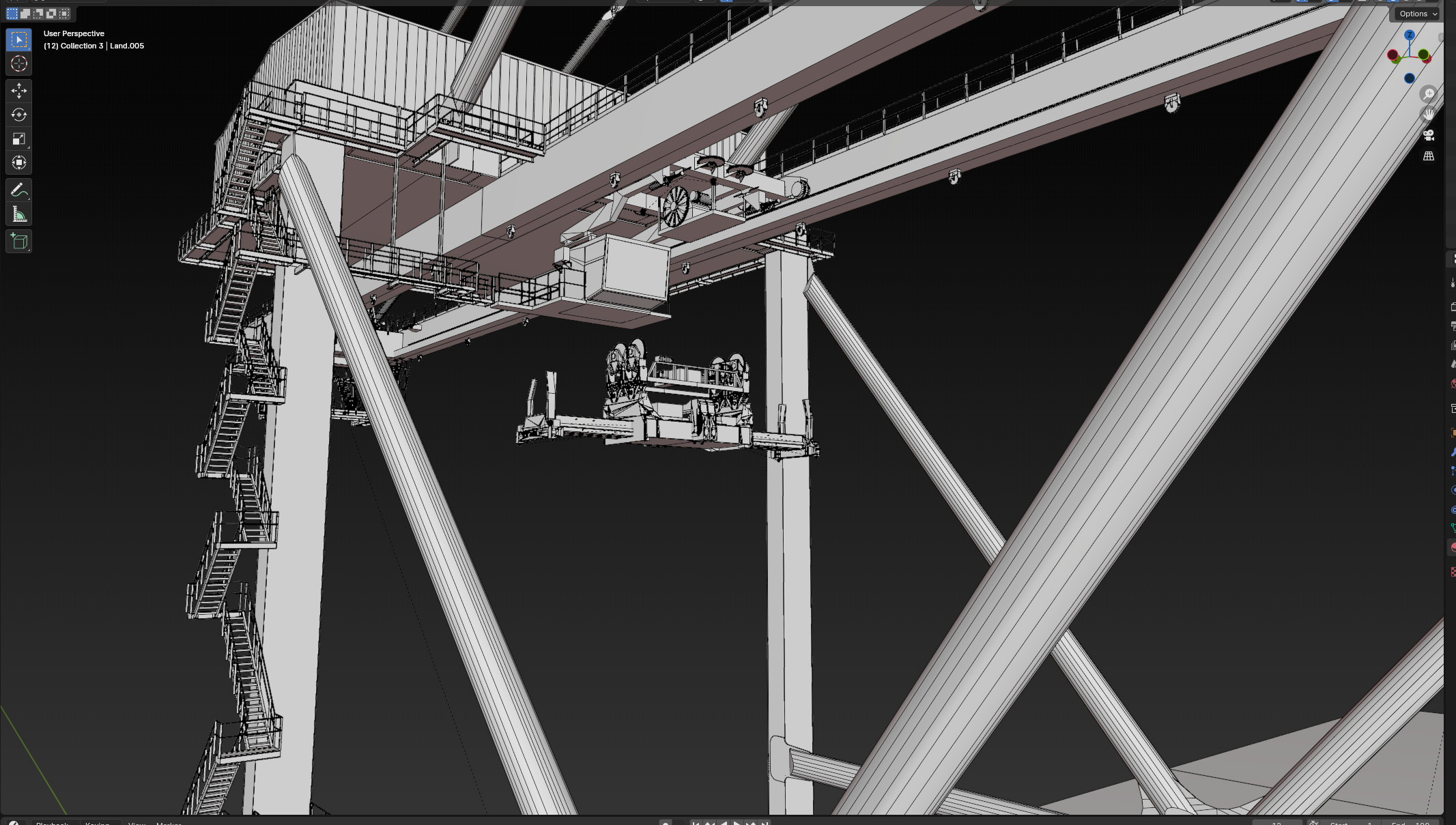This screenshot has height=825, width=1456.
Task: Toggle the camera view button
Action: tap(1428, 135)
